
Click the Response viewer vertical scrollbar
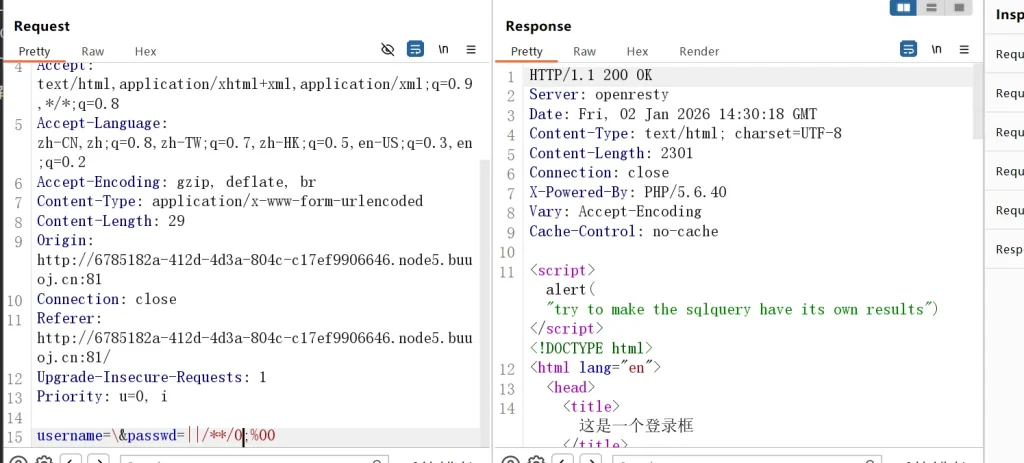tap(977, 250)
